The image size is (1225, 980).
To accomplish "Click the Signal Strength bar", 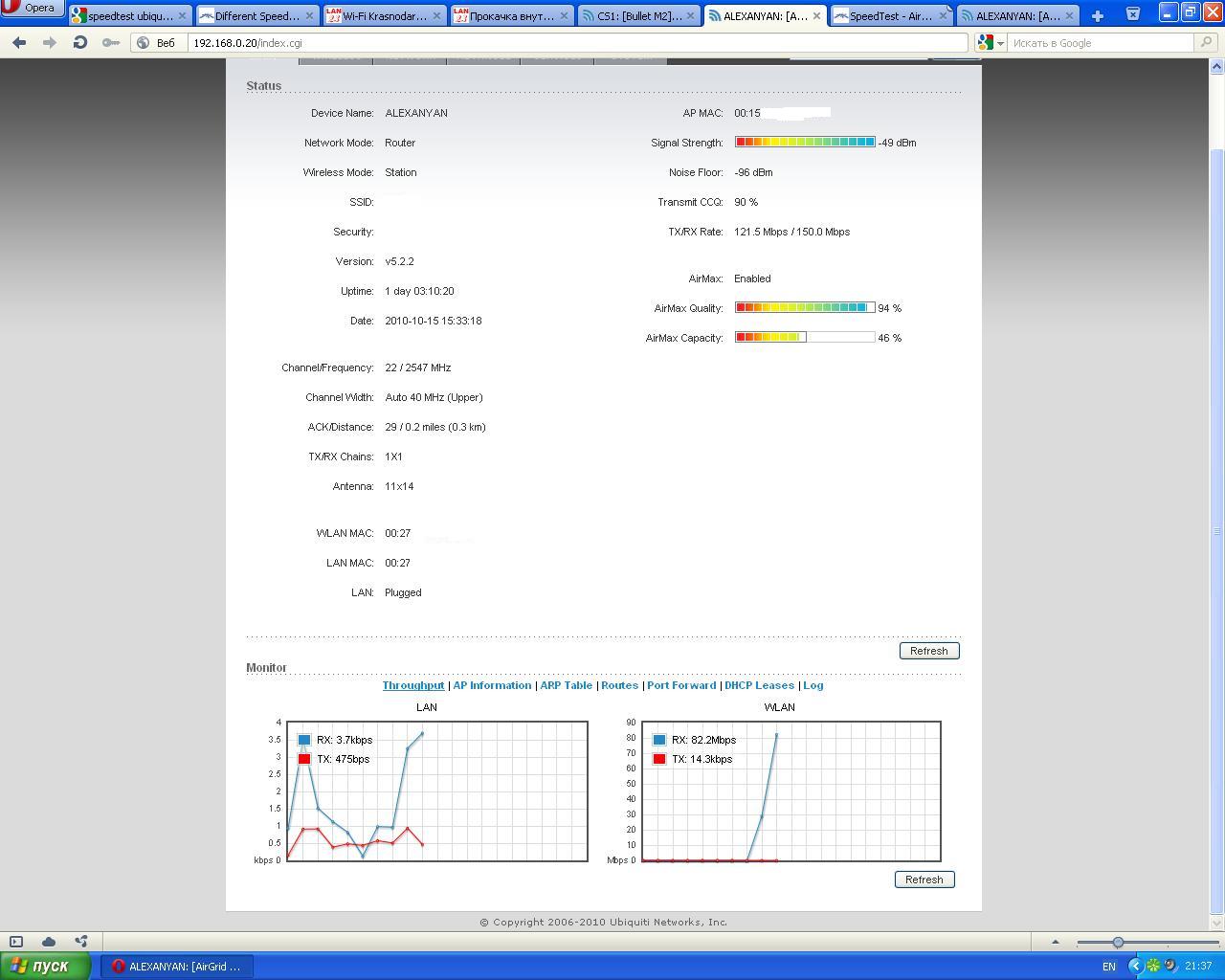I will [x=805, y=143].
